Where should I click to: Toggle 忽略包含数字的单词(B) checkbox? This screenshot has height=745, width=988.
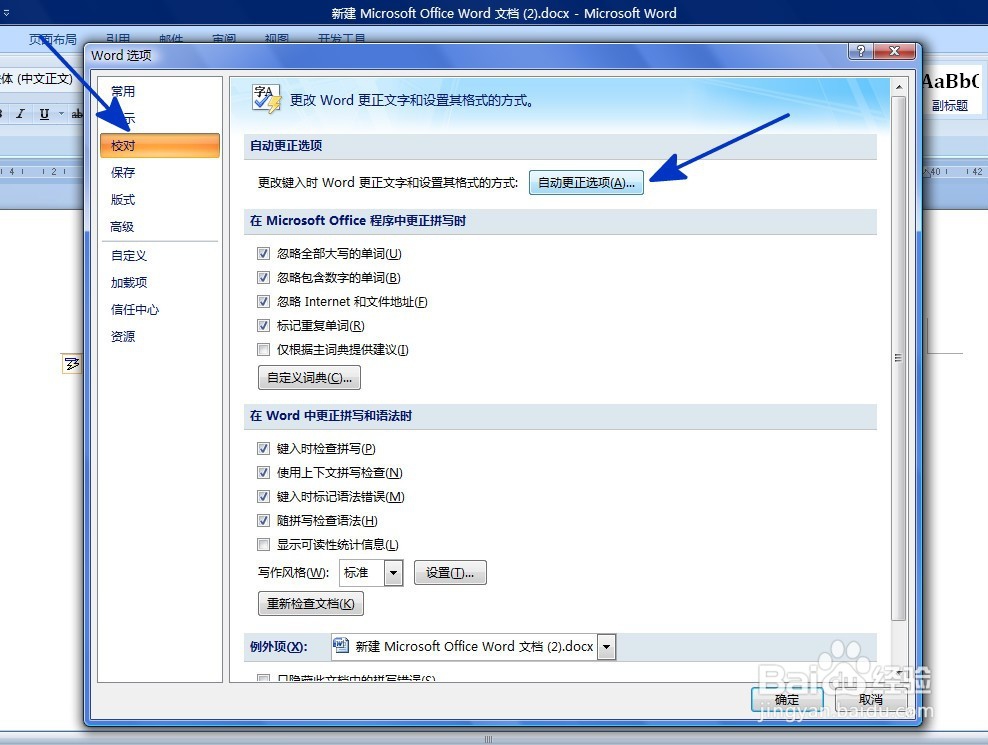point(263,278)
